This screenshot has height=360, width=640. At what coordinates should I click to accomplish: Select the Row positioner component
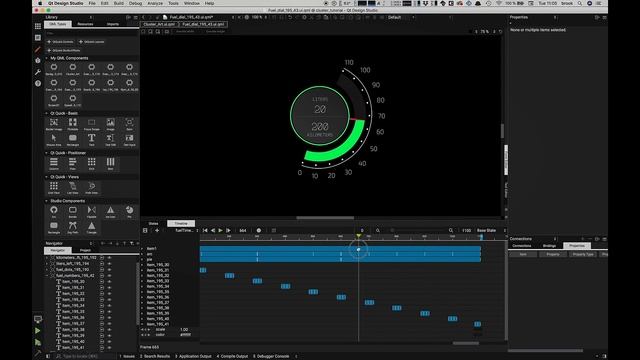coord(111,164)
